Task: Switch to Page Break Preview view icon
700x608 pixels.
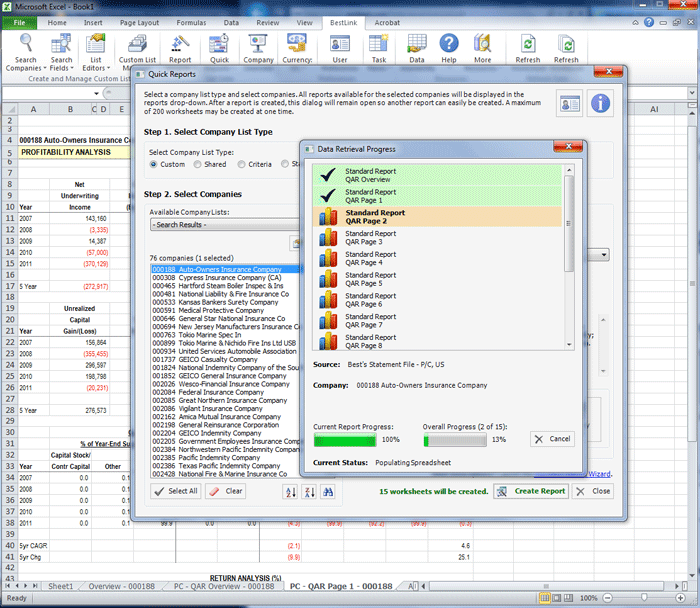Action: point(568,598)
